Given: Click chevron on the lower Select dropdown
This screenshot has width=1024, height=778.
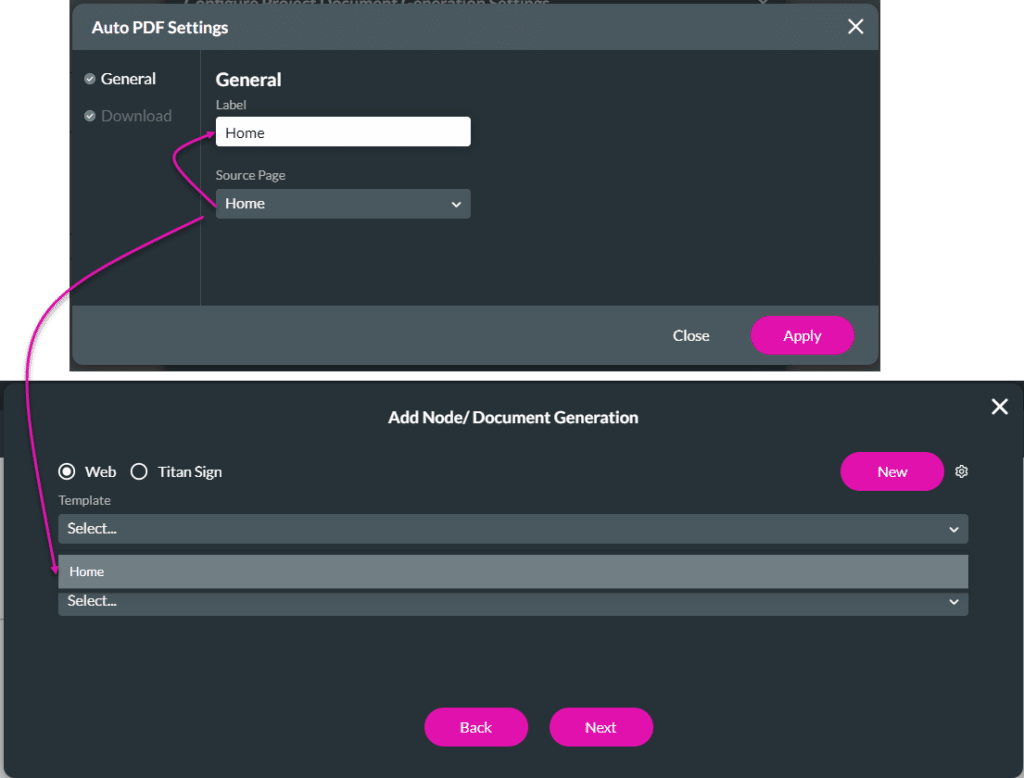Looking at the screenshot, I should tap(953, 602).
